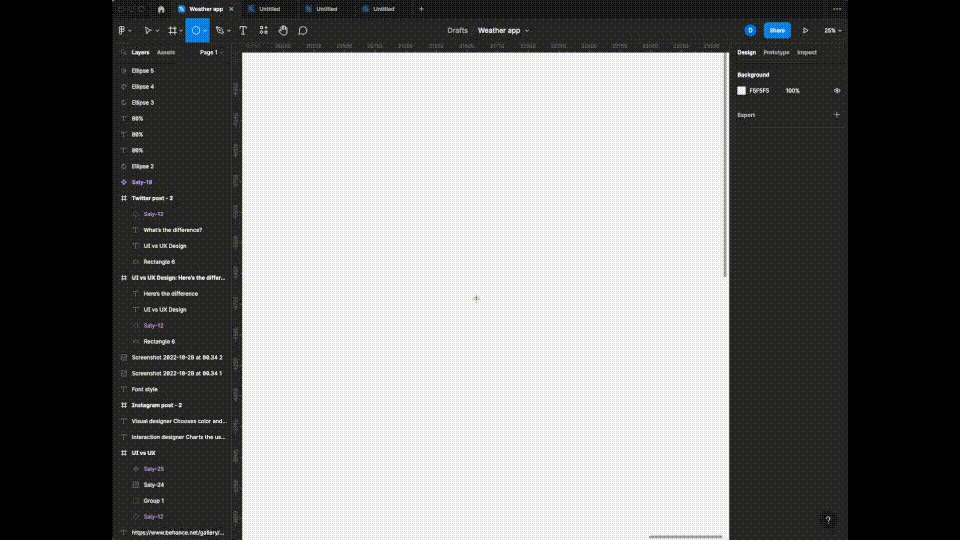Select the Group 1 layer

(154, 501)
